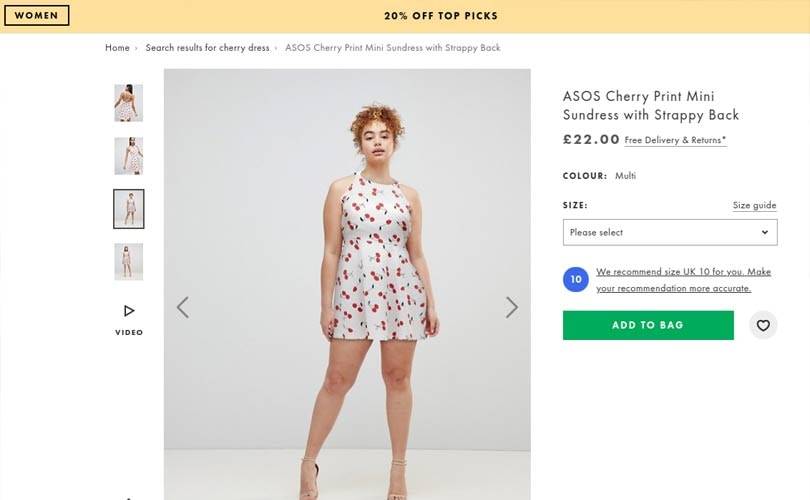
Task: Open the WOMEN section tab
Action: click(x=36, y=15)
